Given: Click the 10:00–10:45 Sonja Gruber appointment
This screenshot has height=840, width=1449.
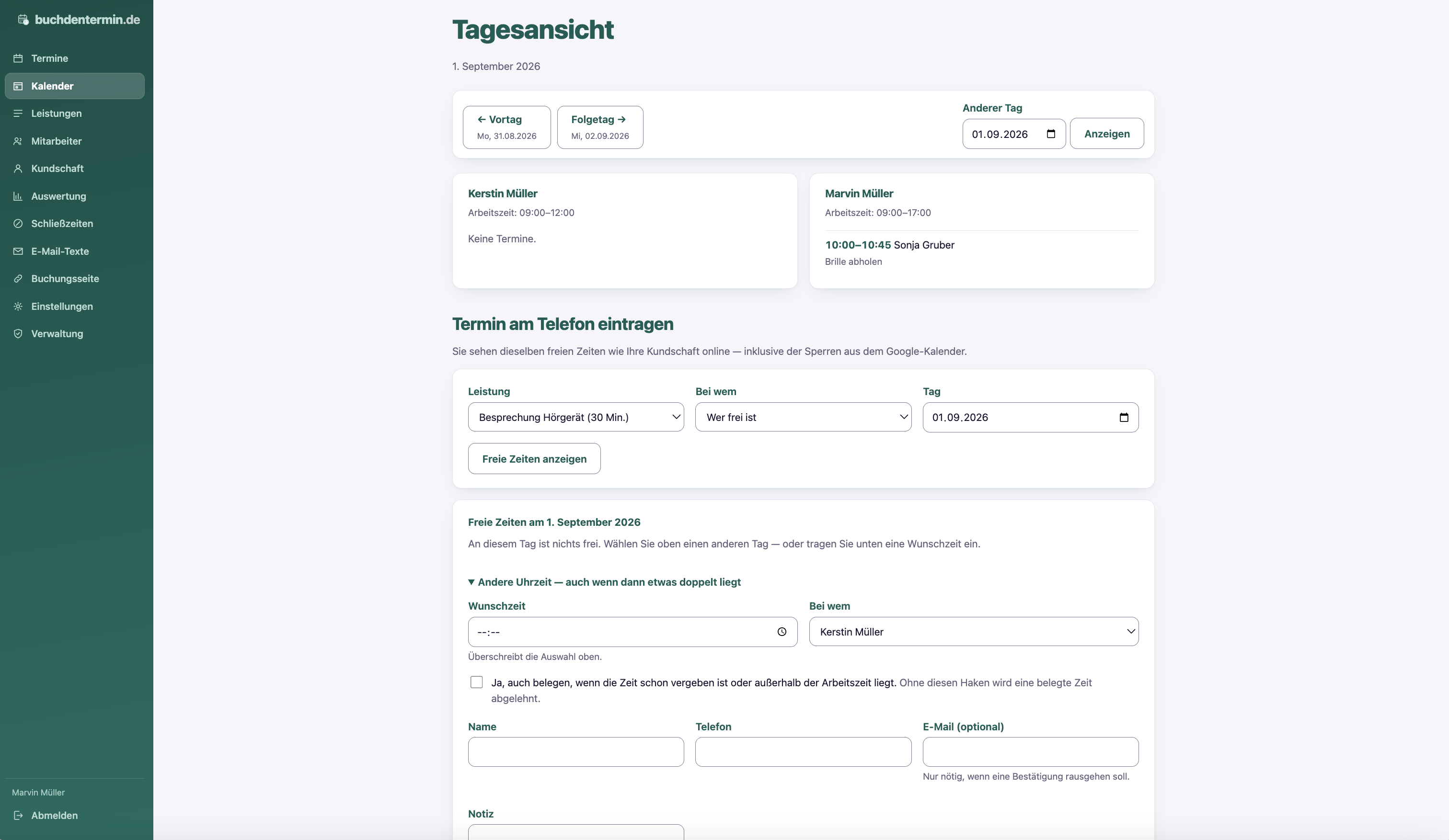Looking at the screenshot, I should coord(889,245).
